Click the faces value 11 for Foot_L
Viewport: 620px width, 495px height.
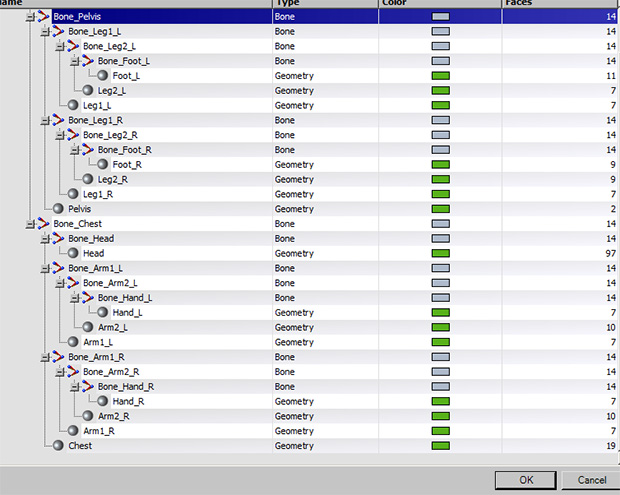coord(611,76)
